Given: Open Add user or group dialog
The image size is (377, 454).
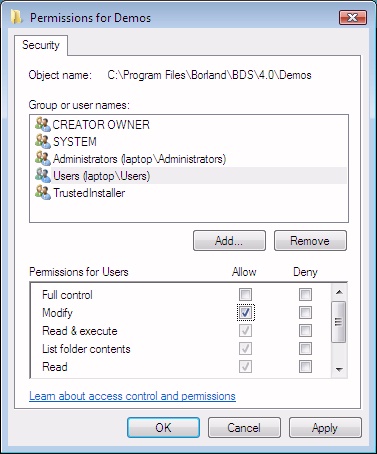Looking at the screenshot, I should (229, 240).
